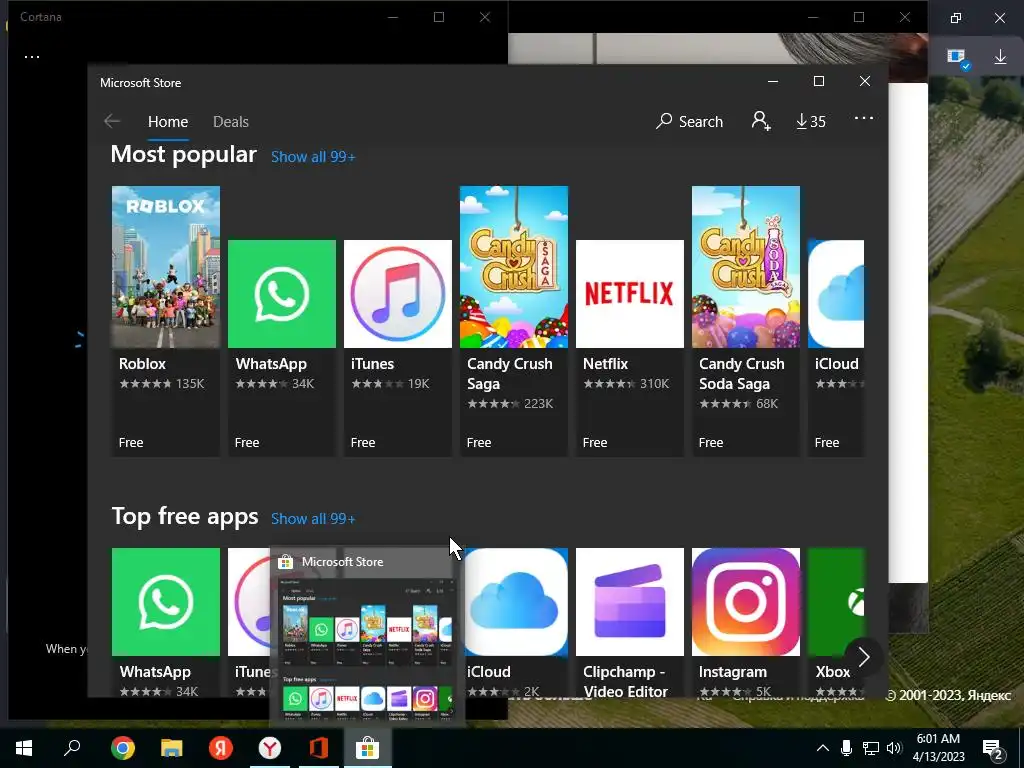Open the downloads counter showing 35

coord(810,121)
